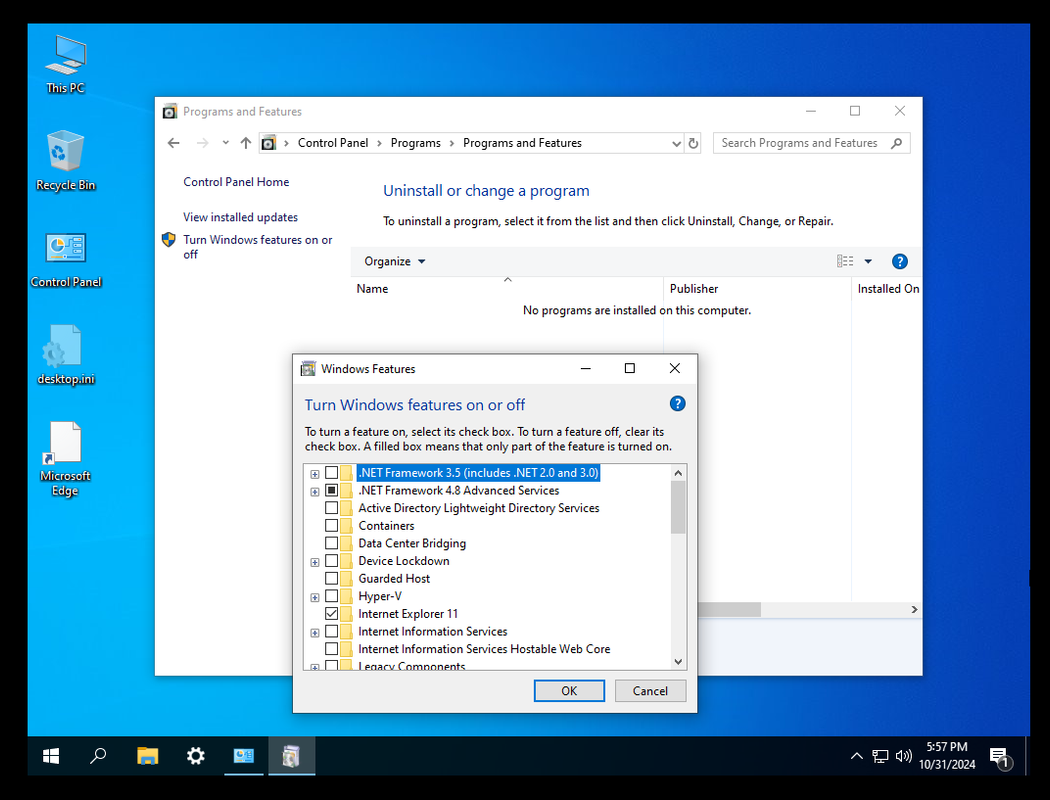
Task: Click Programs and Features breadcrumb segment
Action: point(522,143)
